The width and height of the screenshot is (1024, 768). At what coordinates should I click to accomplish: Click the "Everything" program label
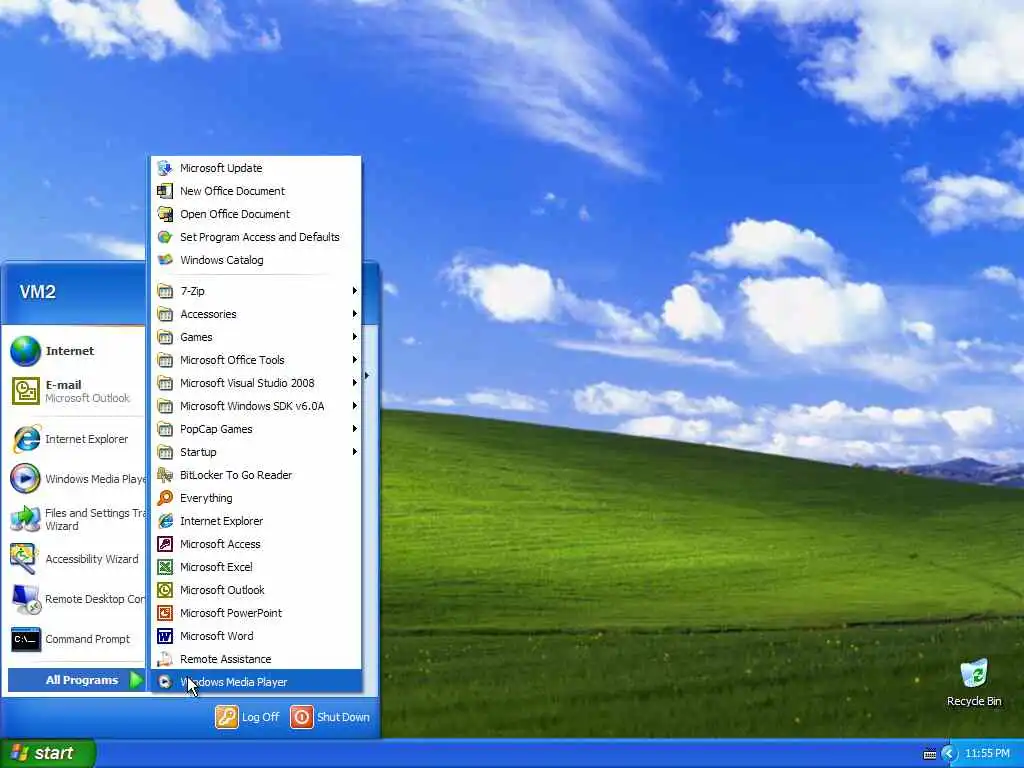point(206,498)
